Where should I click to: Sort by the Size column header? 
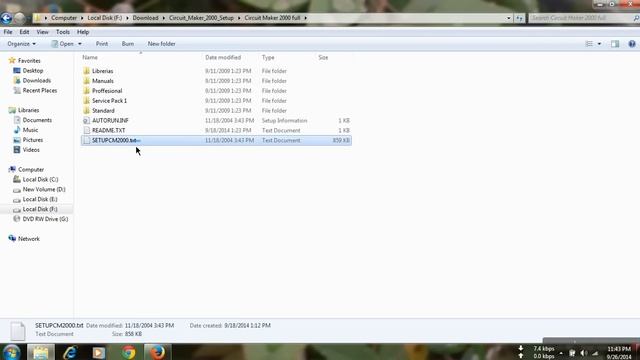pos(323,58)
